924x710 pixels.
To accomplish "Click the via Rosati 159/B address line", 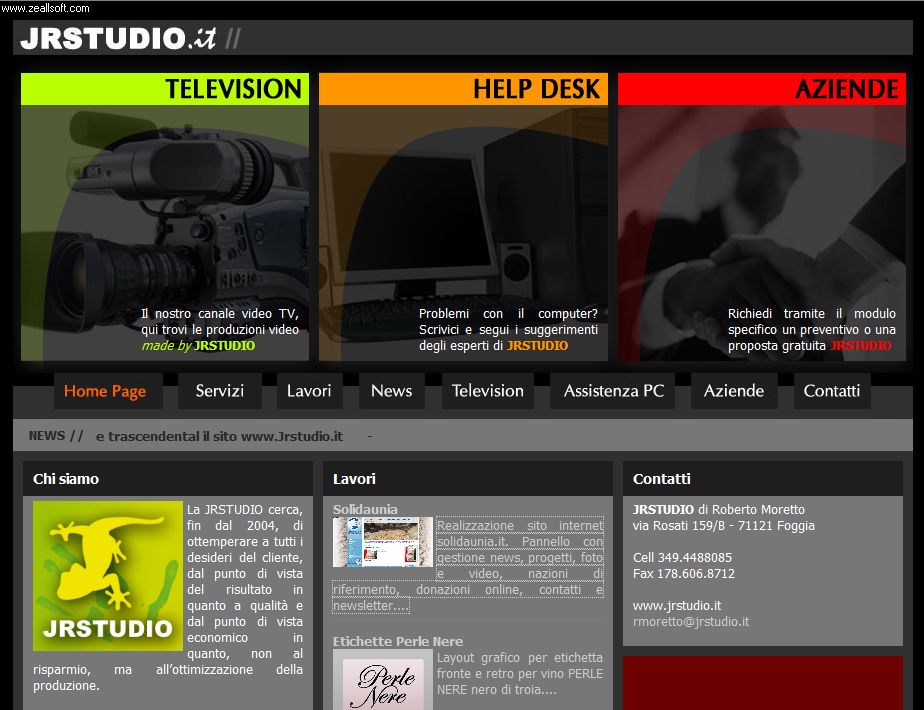I will point(724,526).
